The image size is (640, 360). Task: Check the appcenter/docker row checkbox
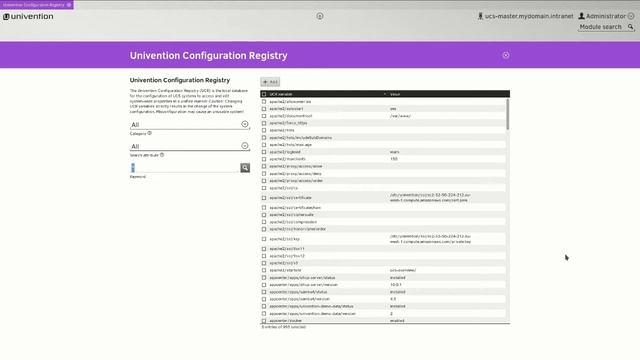[x=264, y=321]
